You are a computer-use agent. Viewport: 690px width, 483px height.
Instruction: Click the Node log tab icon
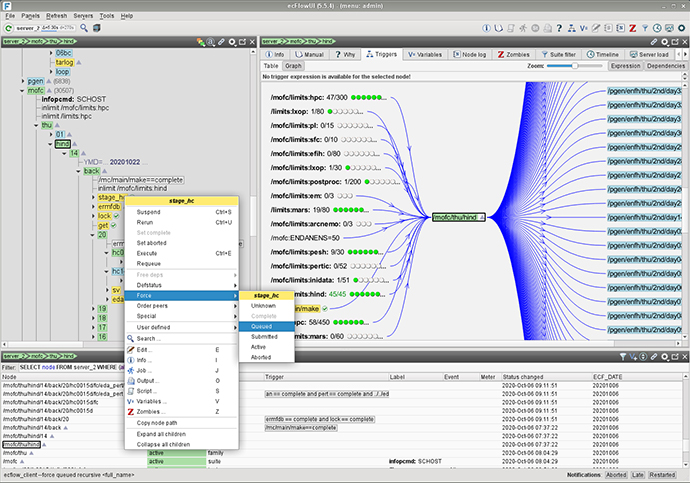(458, 53)
